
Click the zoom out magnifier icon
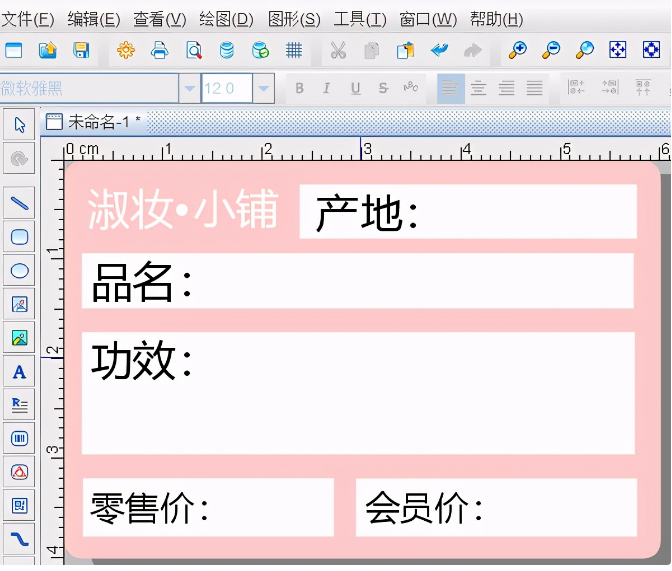coord(551,51)
